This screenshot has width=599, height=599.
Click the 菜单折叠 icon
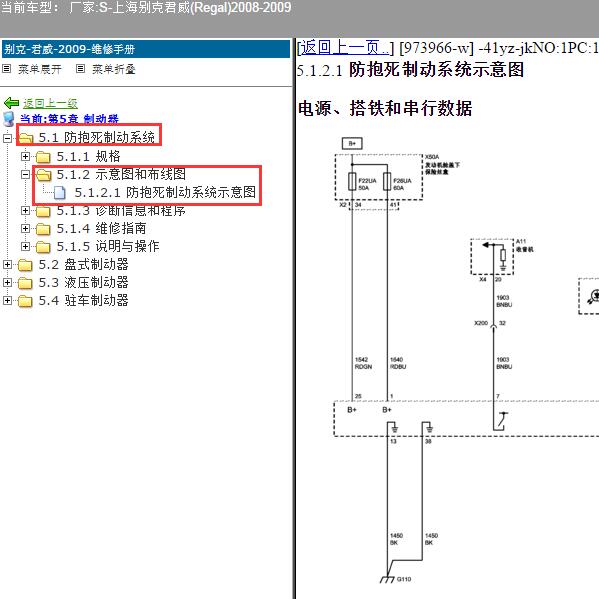(x=80, y=69)
